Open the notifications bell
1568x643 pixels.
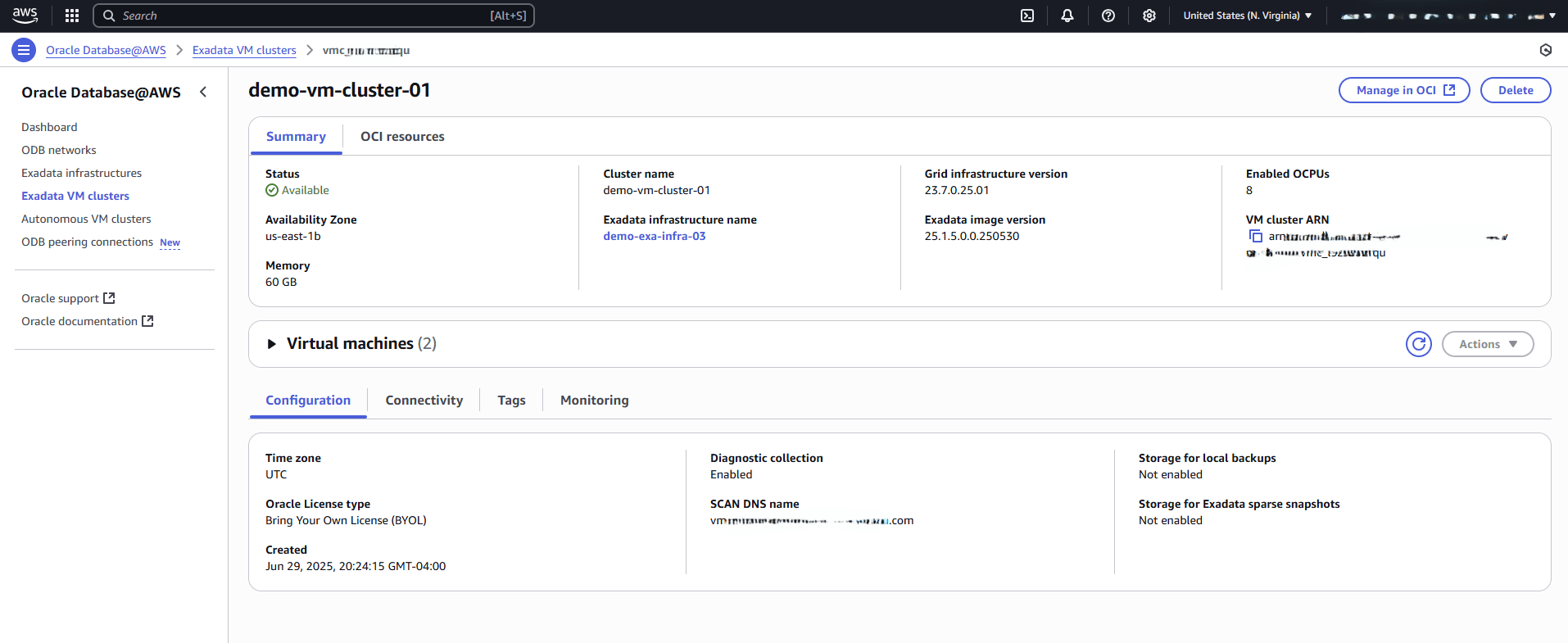coord(1067,16)
